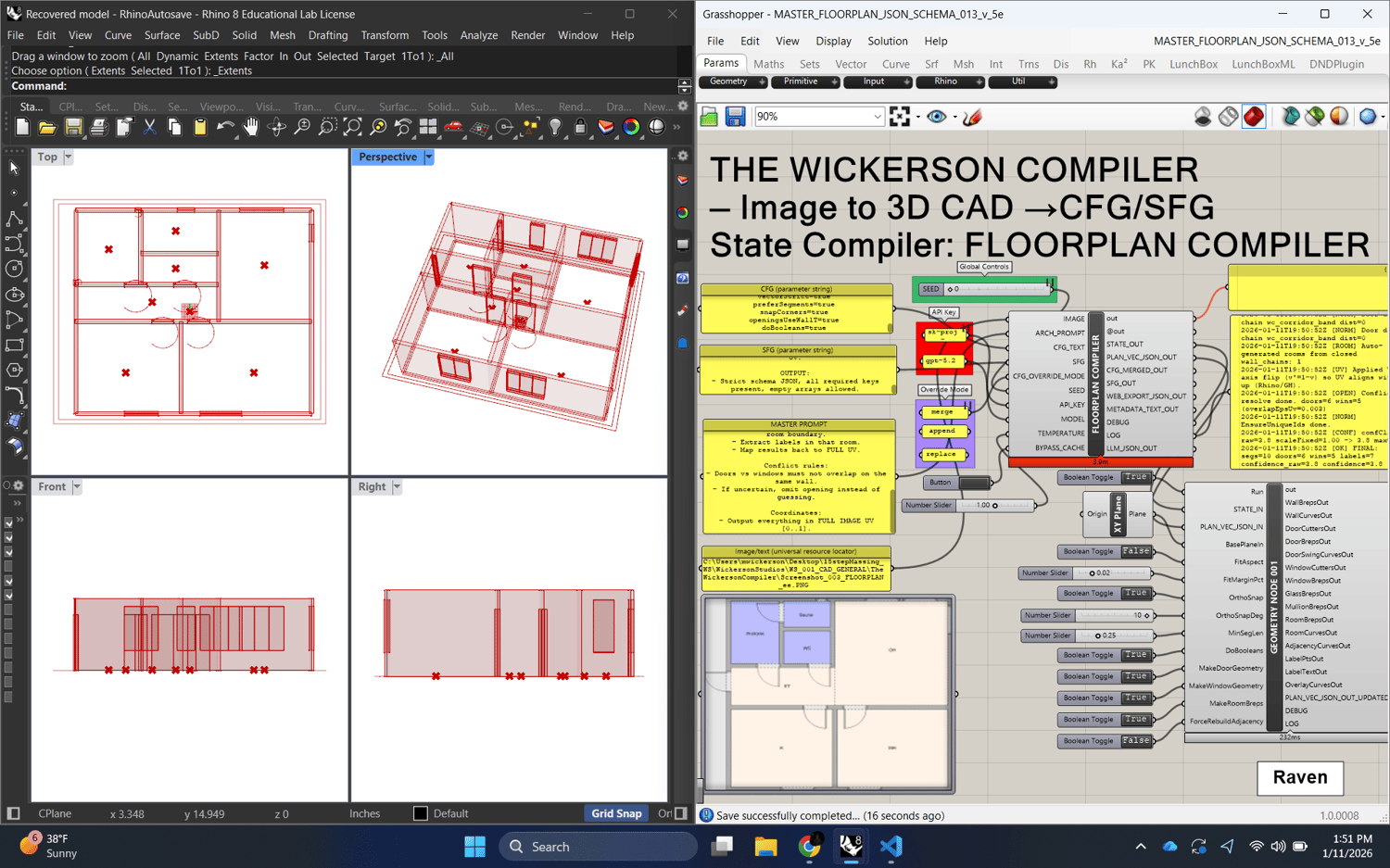The image size is (1390, 868).
Task: Open the Top viewport dropdown arrow
Action: (x=68, y=157)
